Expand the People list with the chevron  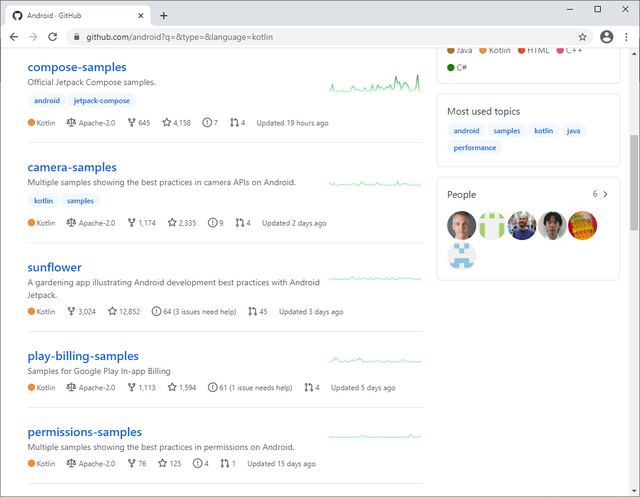[x=605, y=194]
